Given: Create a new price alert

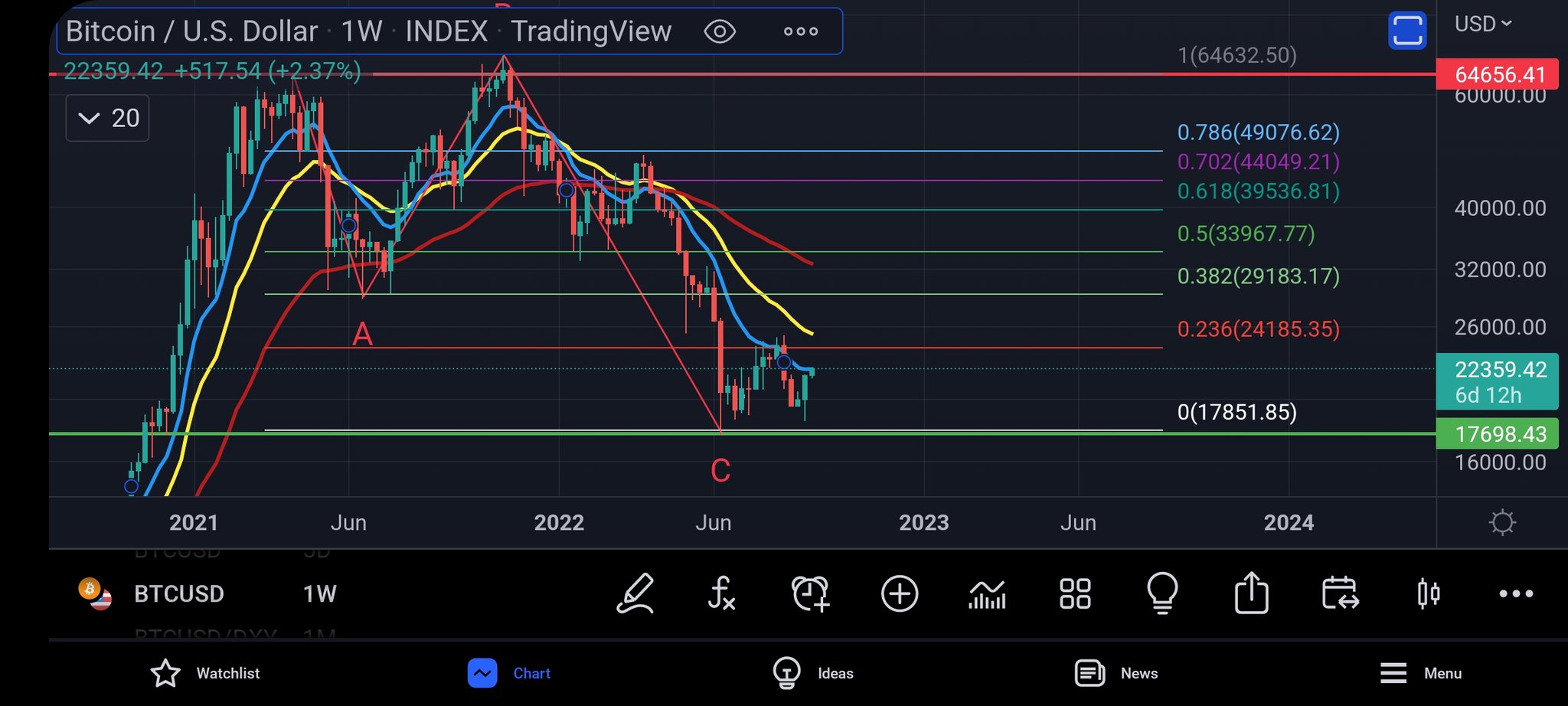Looking at the screenshot, I should coord(811,593).
